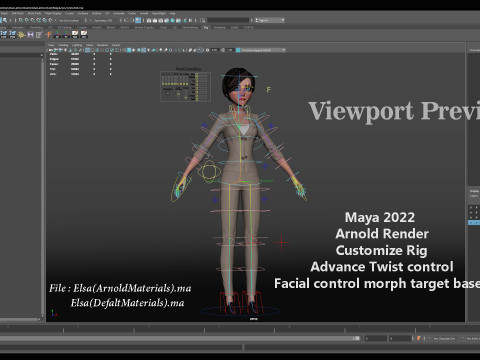Open viewport color management view transform dropdown
The width and height of the screenshot is (480, 360).
click(263, 50)
